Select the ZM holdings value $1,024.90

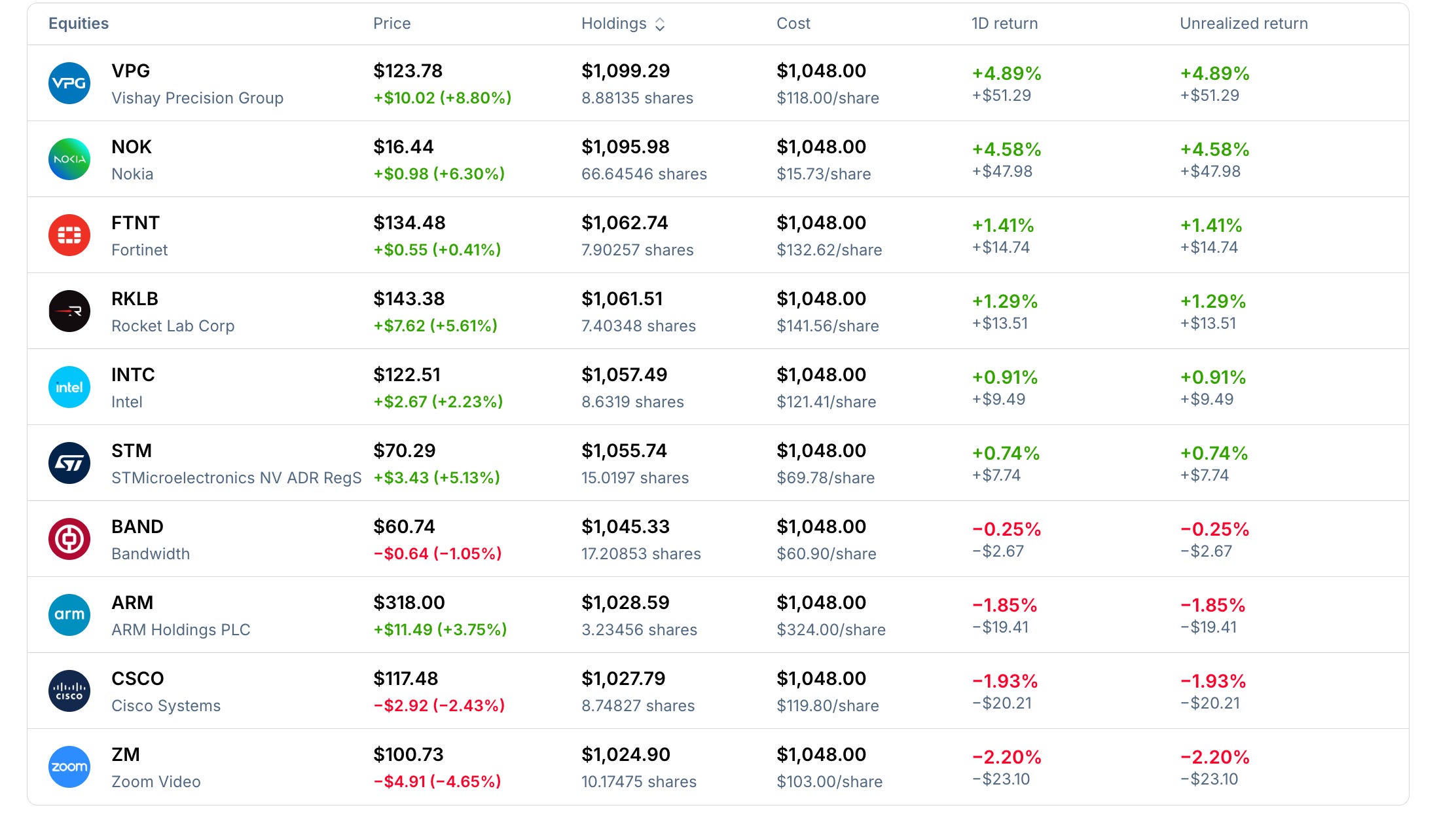coord(626,754)
